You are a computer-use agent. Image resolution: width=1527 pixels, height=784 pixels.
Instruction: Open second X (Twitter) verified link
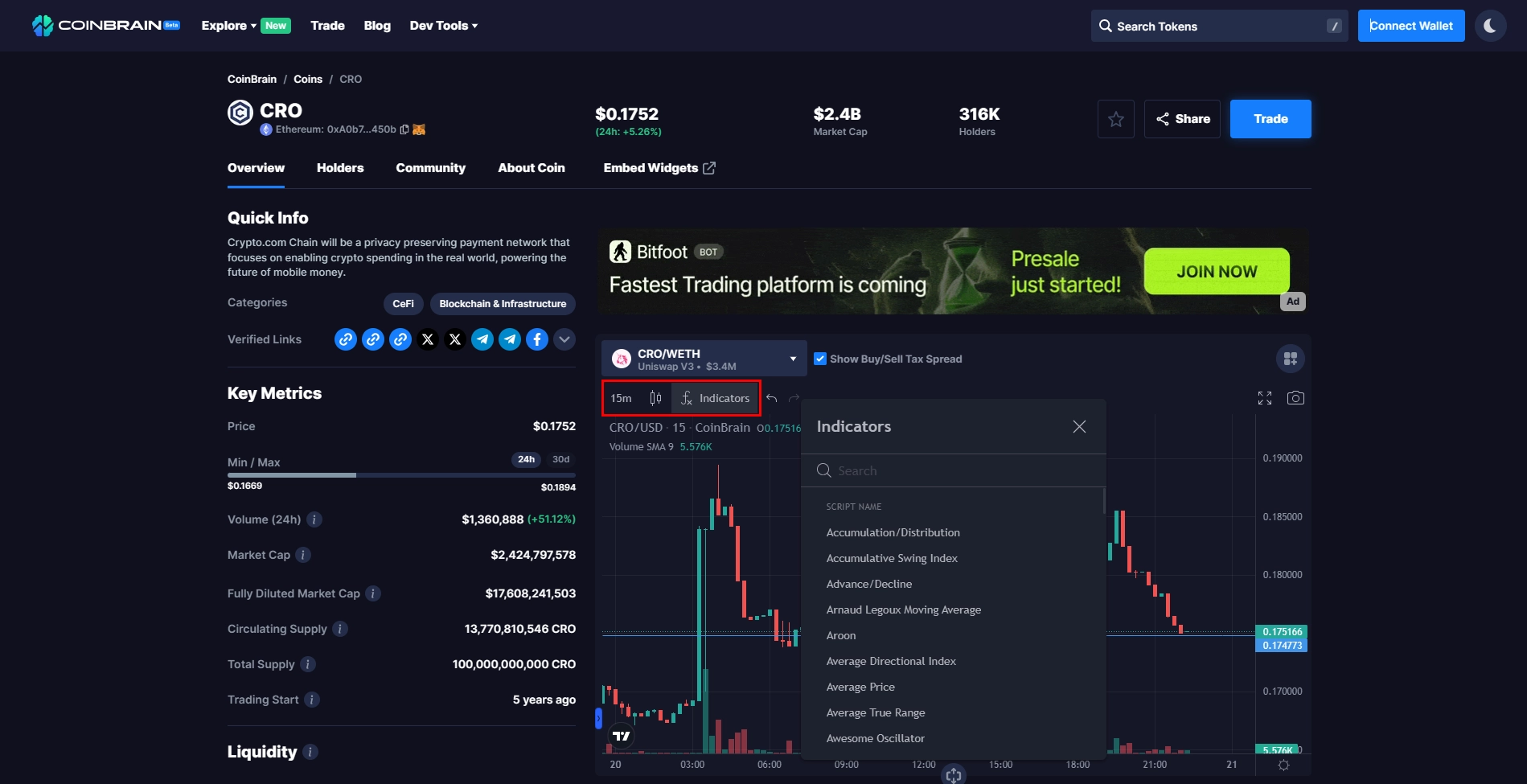[455, 339]
